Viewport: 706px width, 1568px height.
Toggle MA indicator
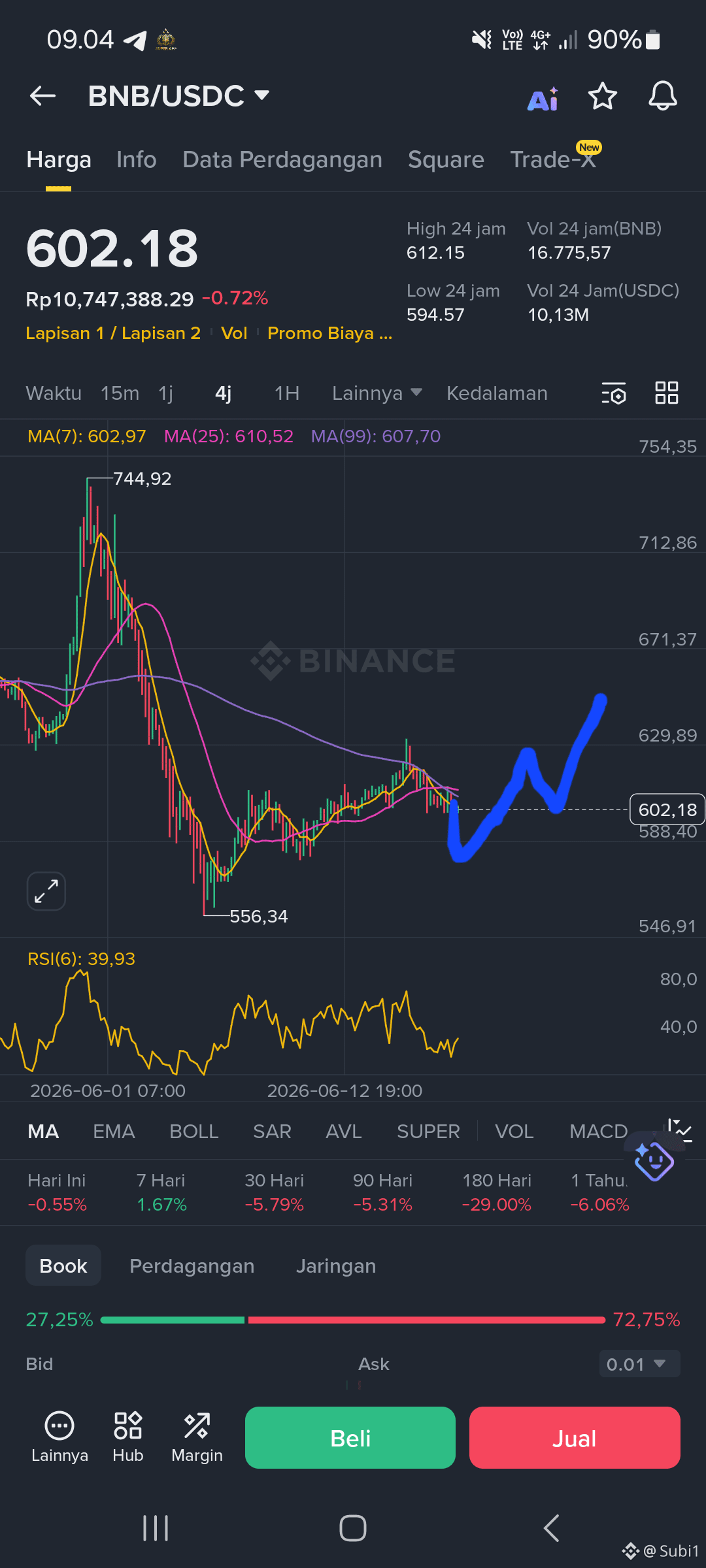coord(44,1132)
